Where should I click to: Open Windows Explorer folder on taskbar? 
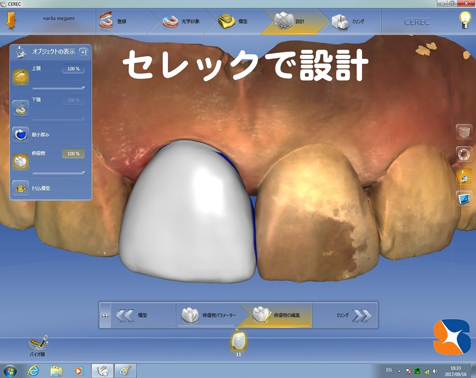(56, 371)
